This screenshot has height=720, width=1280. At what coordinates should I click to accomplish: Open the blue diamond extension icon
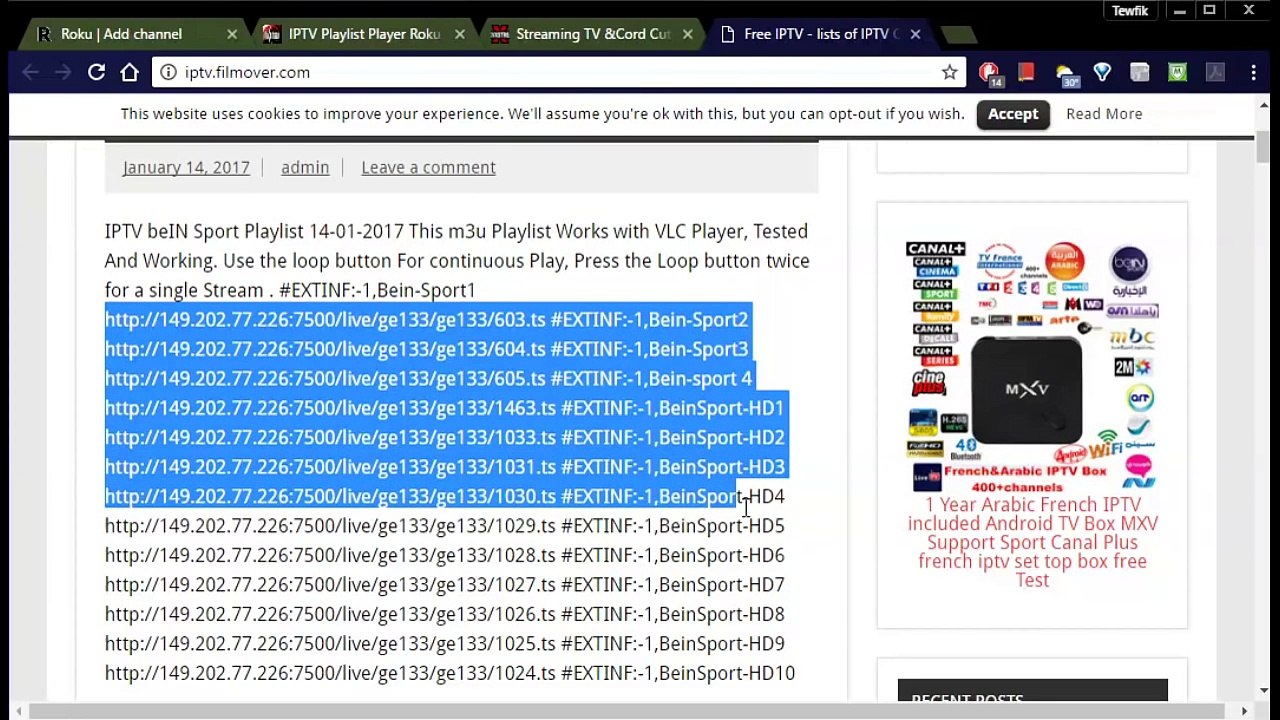(1102, 72)
